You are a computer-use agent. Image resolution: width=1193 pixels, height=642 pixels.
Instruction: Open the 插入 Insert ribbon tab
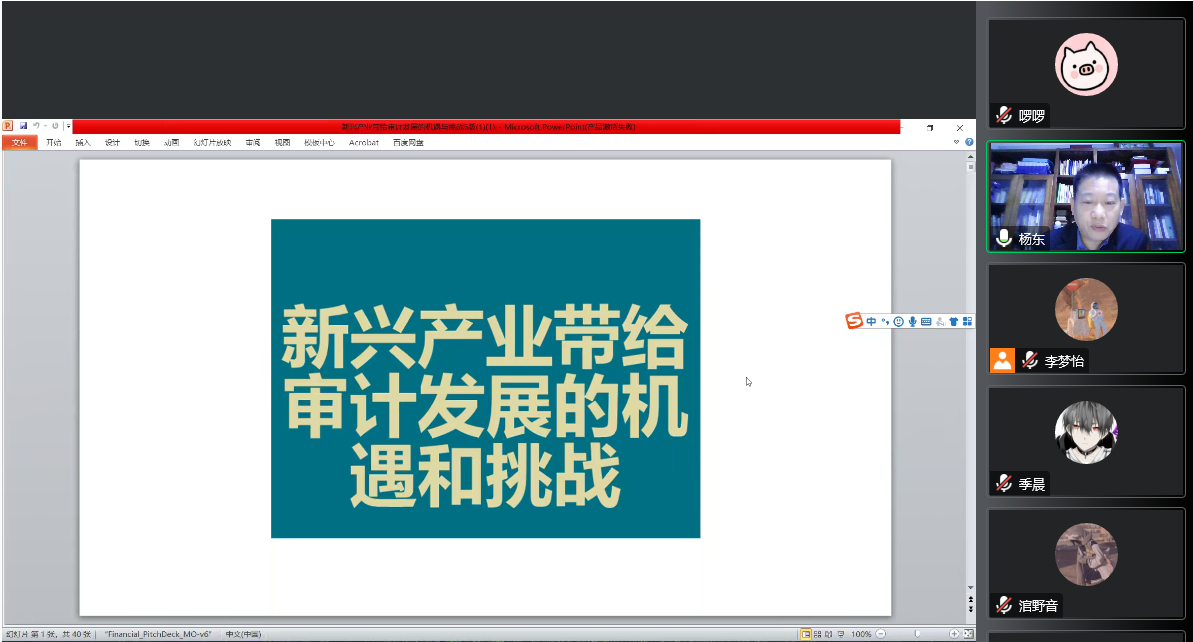(x=83, y=143)
